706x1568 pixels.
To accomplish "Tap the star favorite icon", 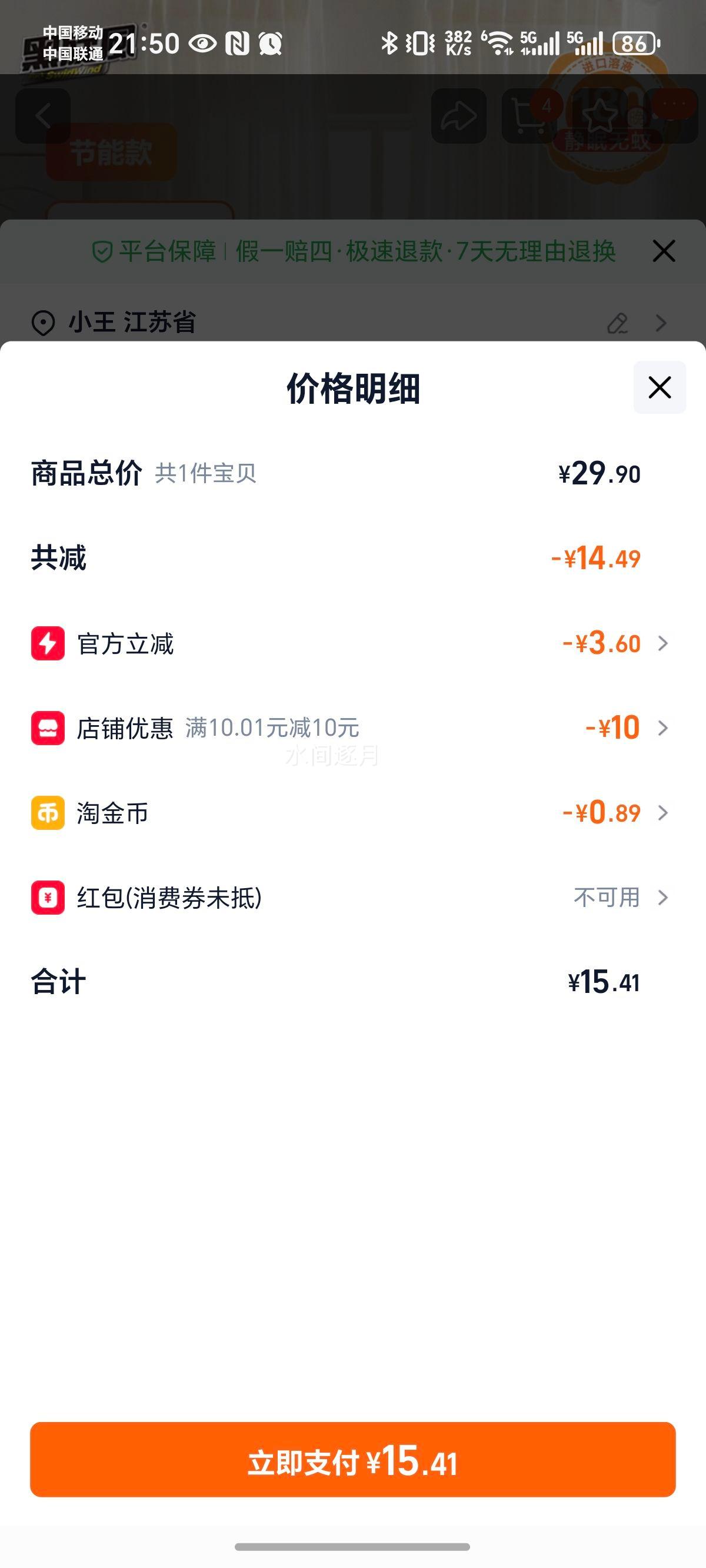I will [600, 115].
